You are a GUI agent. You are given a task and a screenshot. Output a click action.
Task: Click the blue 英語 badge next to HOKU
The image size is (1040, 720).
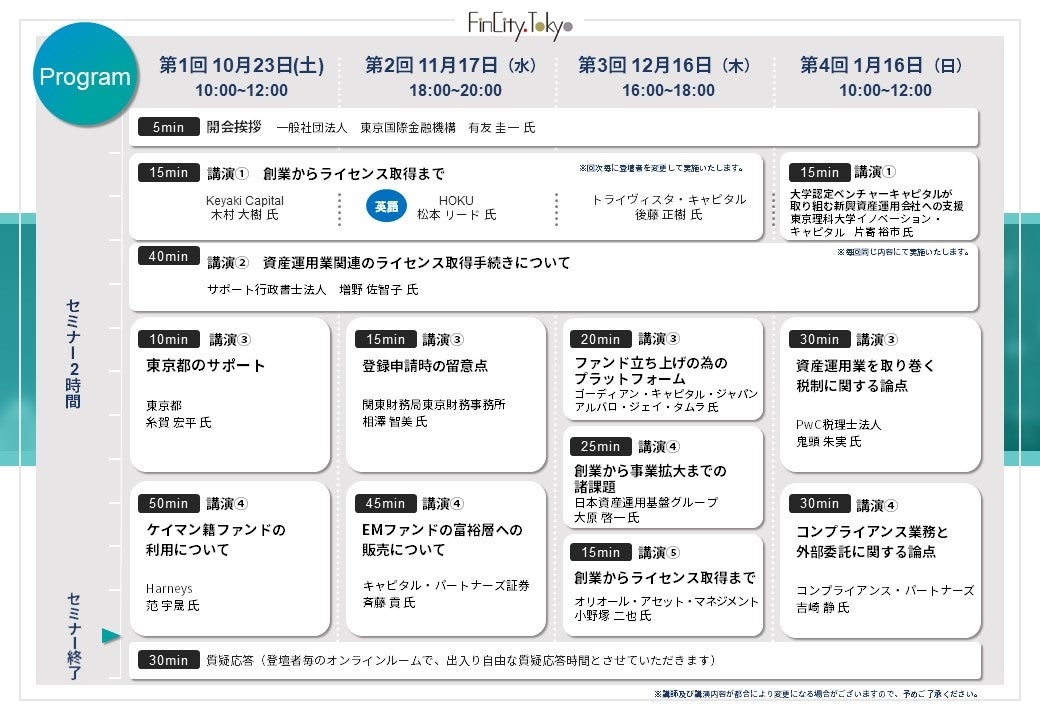[x=386, y=206]
